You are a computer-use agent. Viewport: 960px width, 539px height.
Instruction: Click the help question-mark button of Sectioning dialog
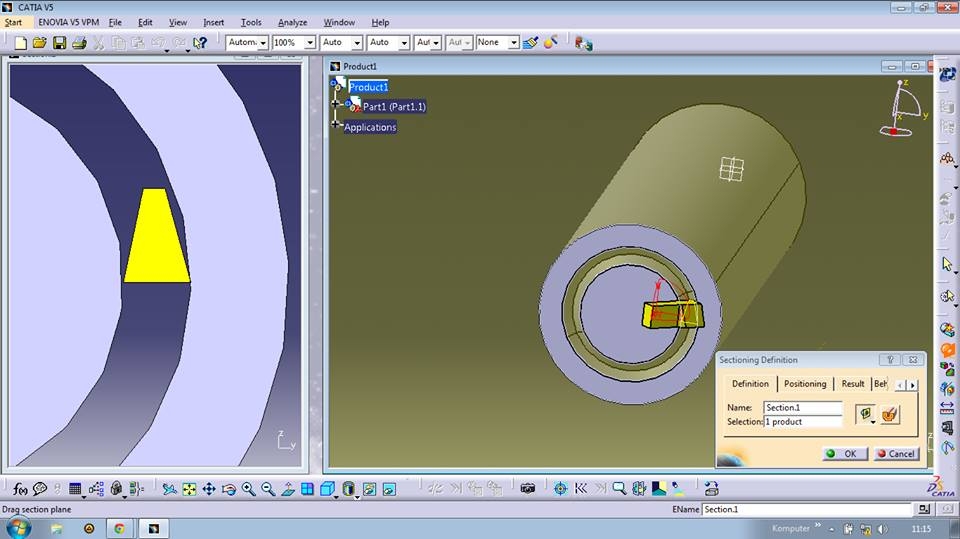tap(890, 360)
